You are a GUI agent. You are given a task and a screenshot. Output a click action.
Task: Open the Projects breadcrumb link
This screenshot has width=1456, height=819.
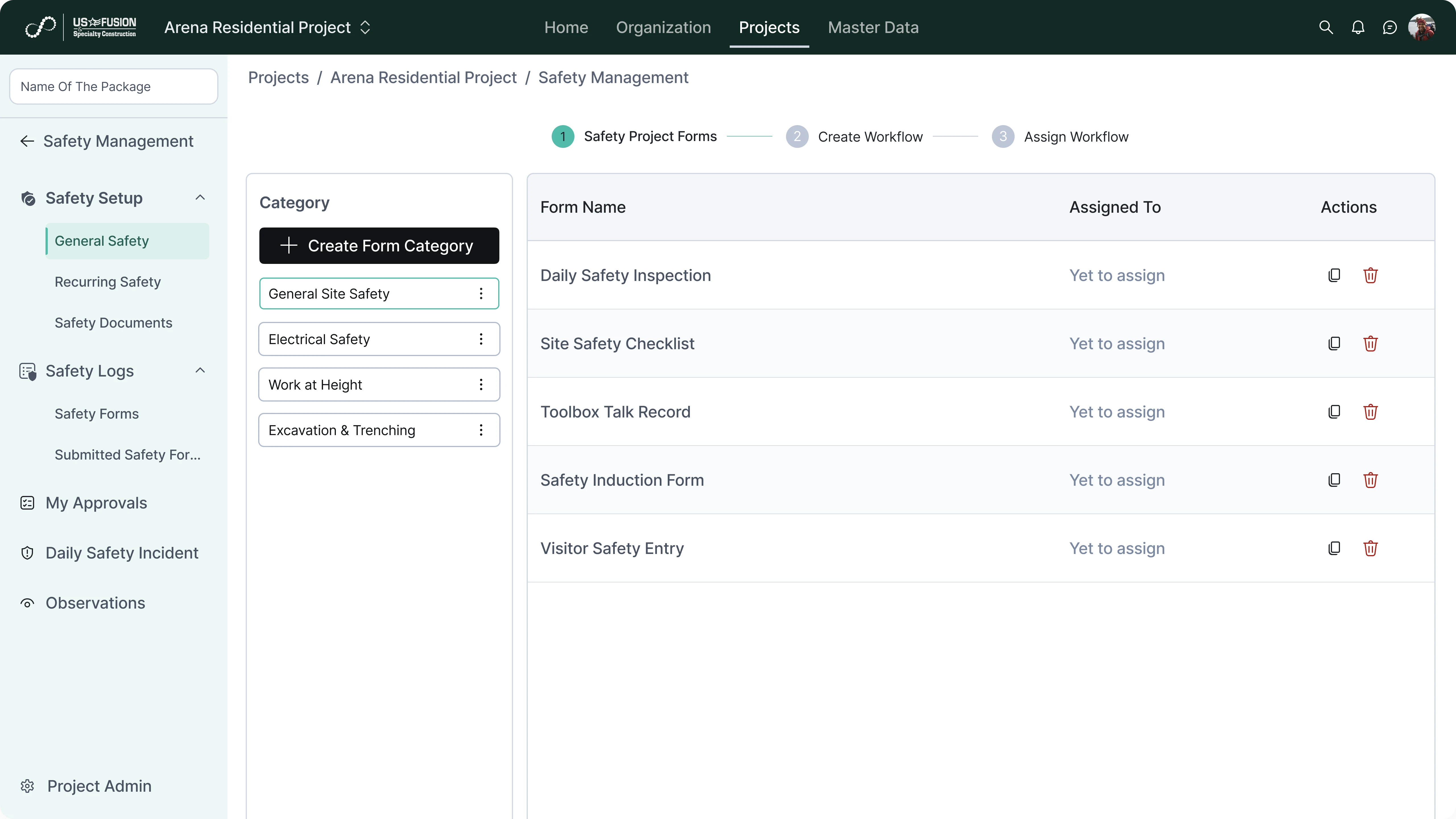point(278,77)
